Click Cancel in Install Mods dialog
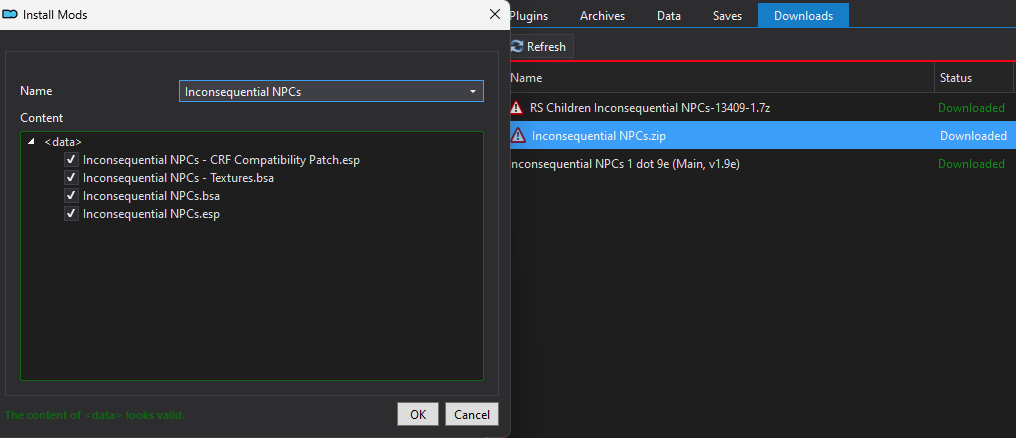The height and width of the screenshot is (438, 1016). click(x=472, y=414)
